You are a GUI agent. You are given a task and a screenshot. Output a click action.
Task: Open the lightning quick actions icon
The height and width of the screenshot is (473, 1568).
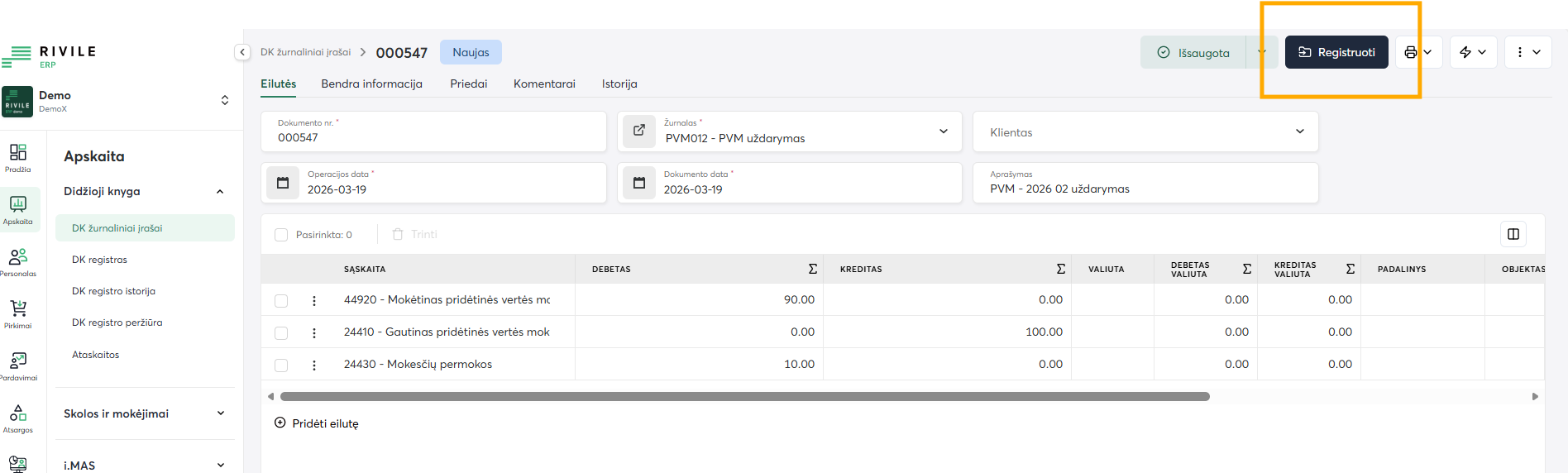point(1465,52)
